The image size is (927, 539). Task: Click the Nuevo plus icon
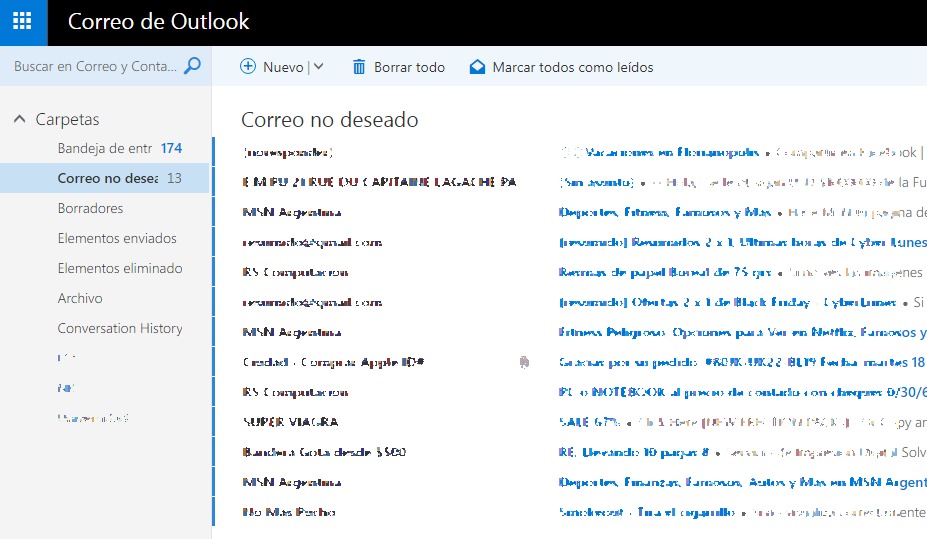(248, 66)
